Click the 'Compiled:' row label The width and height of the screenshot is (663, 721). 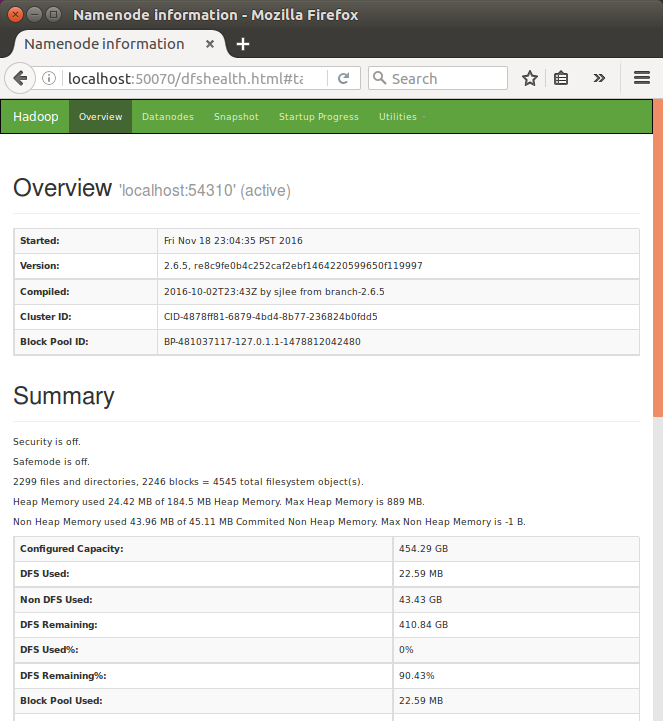point(45,292)
